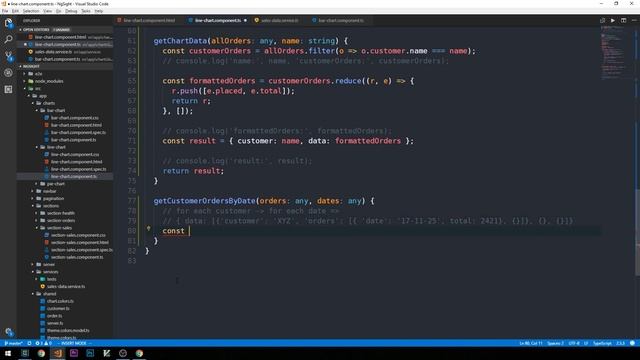The width and height of the screenshot is (640, 360).
Task: Open section-sales.component.html in explorer
Action: pos(80,243)
